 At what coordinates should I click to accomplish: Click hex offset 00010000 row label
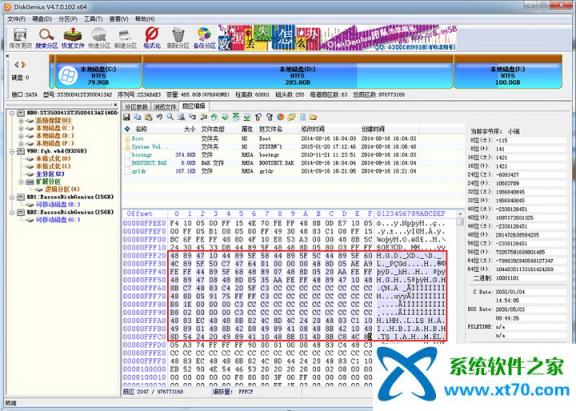[145, 369]
